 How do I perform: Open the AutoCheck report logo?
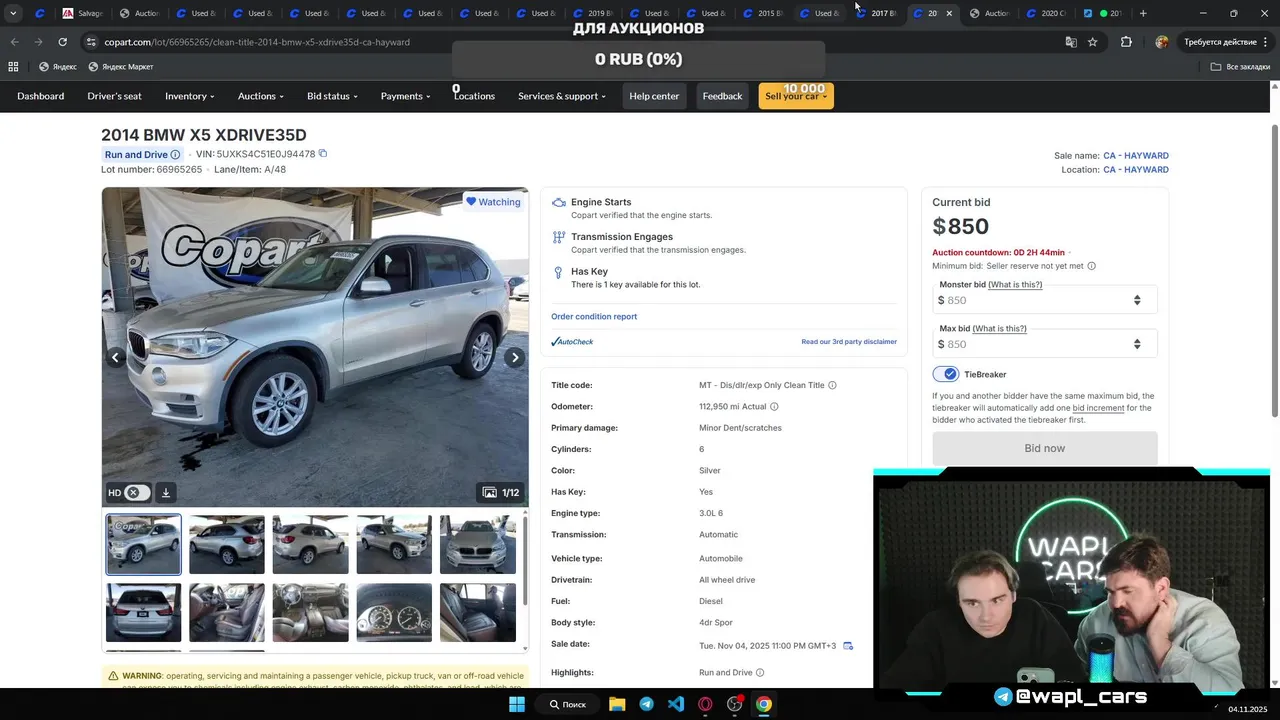coord(572,342)
